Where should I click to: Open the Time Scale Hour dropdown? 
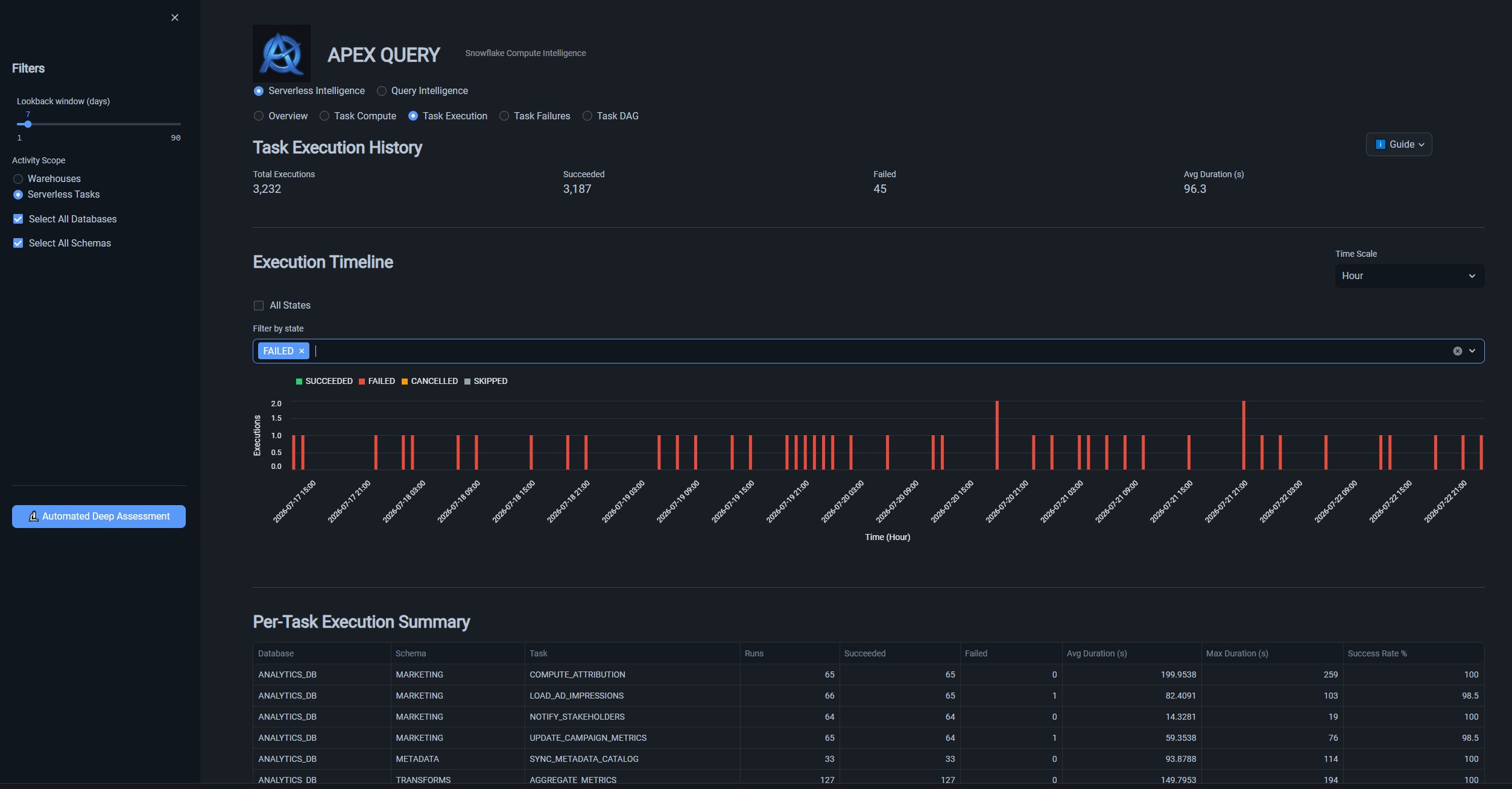[x=1409, y=276]
